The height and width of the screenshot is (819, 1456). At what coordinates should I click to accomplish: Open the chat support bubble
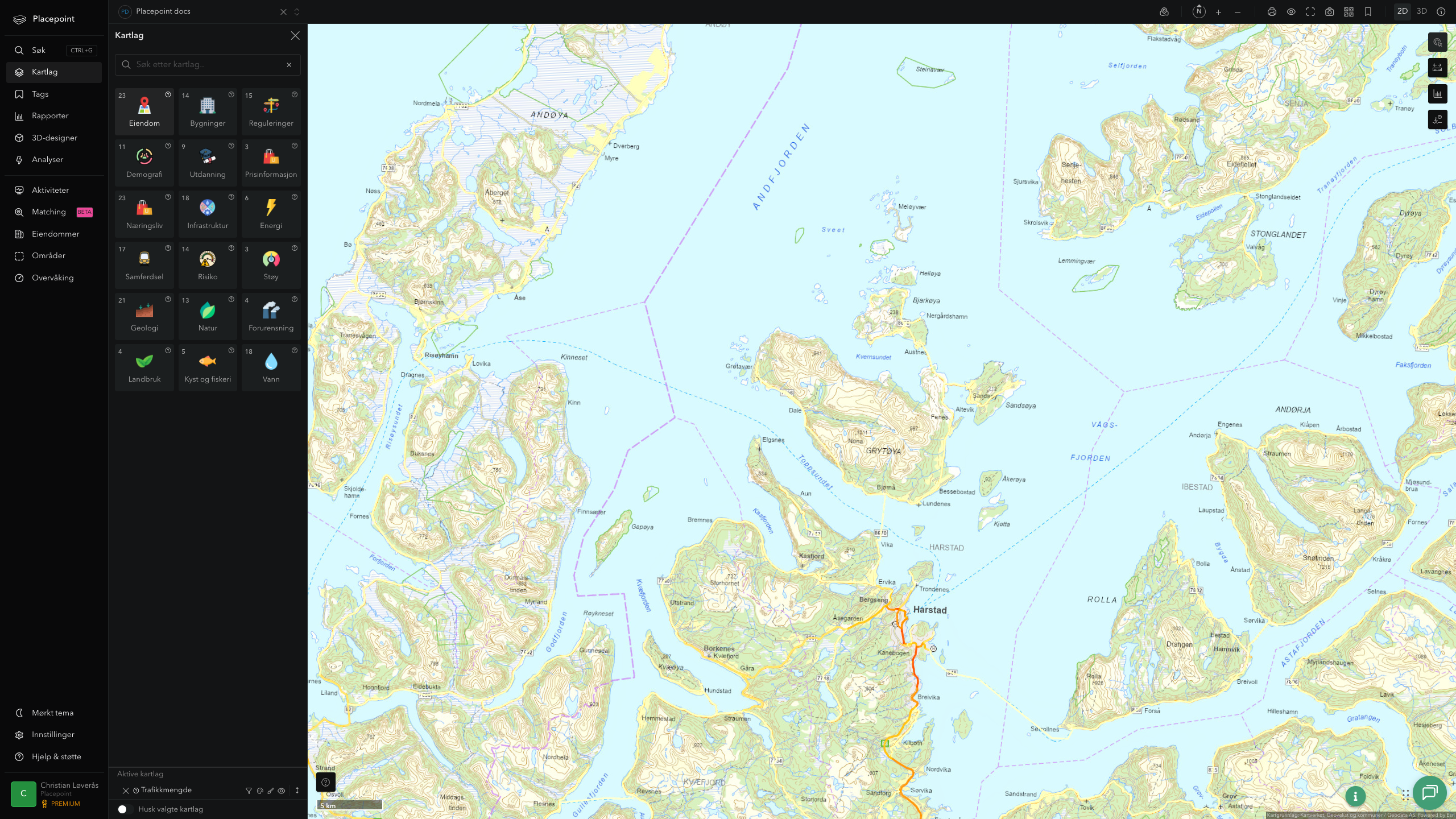click(x=1429, y=792)
